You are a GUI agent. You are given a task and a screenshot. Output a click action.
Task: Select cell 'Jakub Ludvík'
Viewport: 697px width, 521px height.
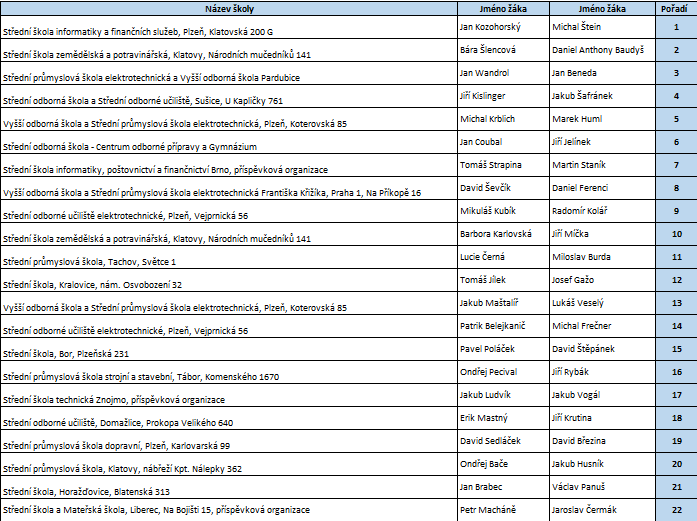point(504,395)
